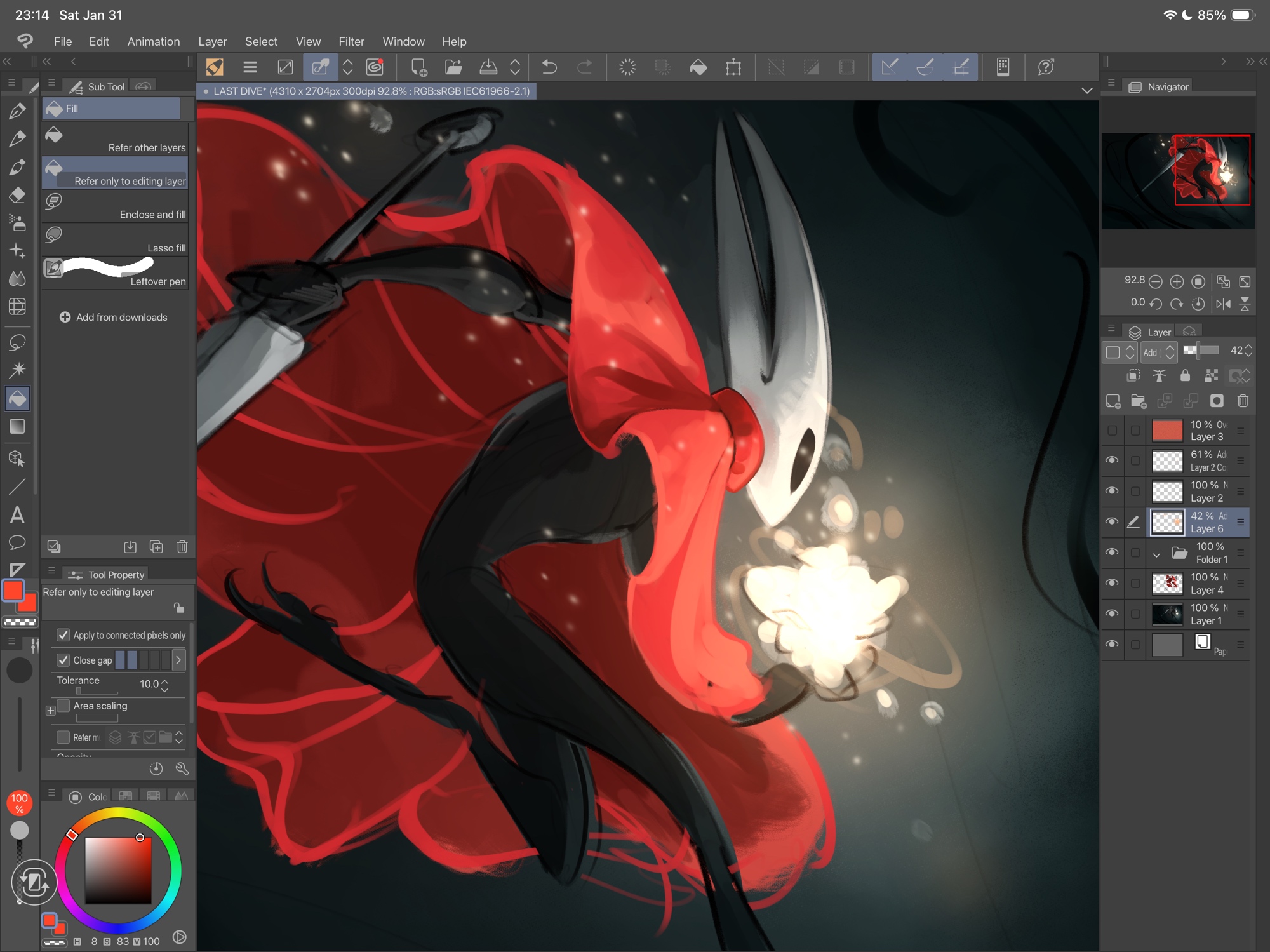Collapse Folder 1 in layer list
Image resolution: width=1270 pixels, height=952 pixels.
(1156, 554)
